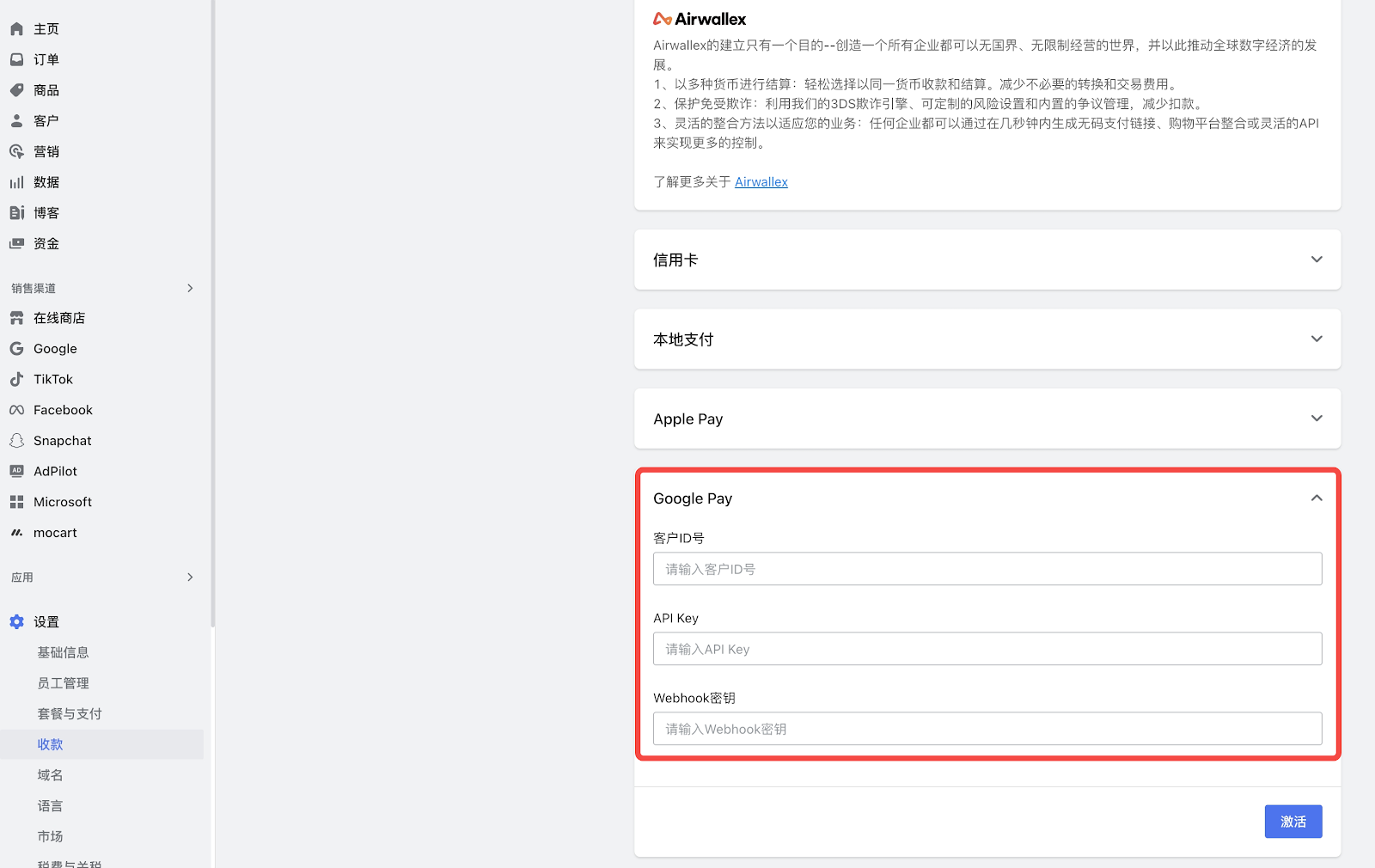Go to 员工管理 staff management

tap(63, 683)
